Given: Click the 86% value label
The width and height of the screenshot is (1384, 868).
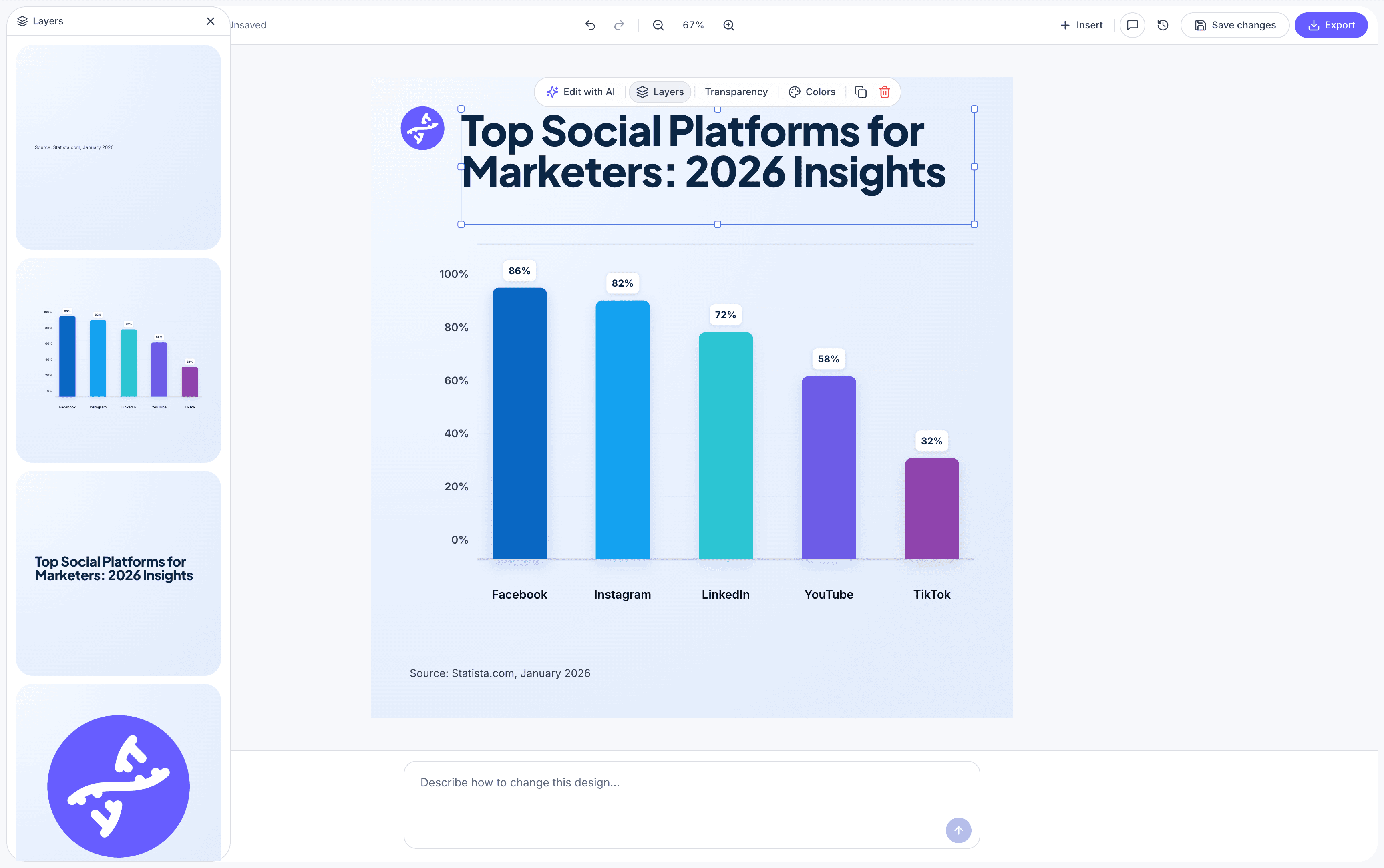Looking at the screenshot, I should click(x=519, y=271).
